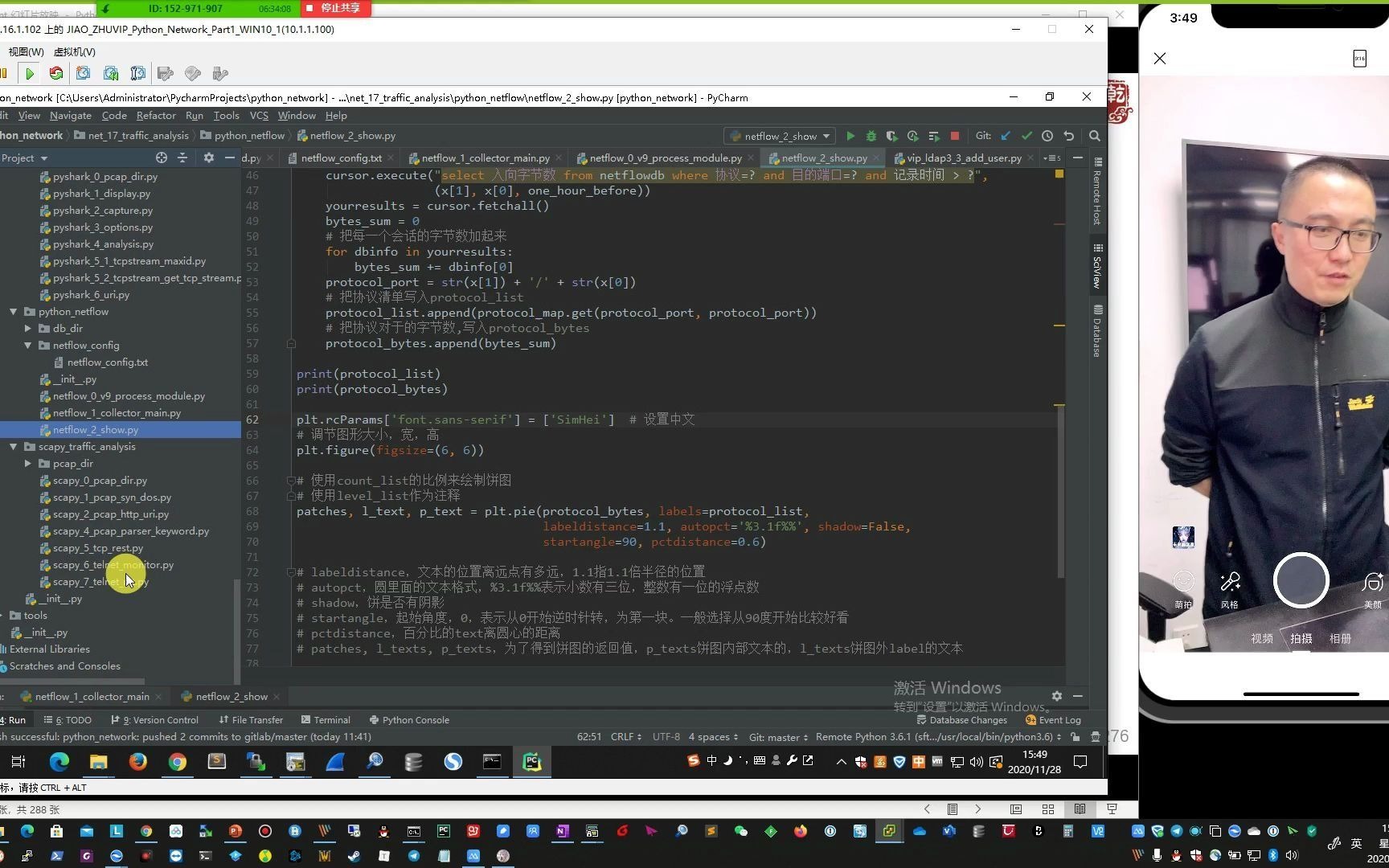This screenshot has width=1389, height=868.
Task: Open the Refactor menu
Action: [x=156, y=115]
